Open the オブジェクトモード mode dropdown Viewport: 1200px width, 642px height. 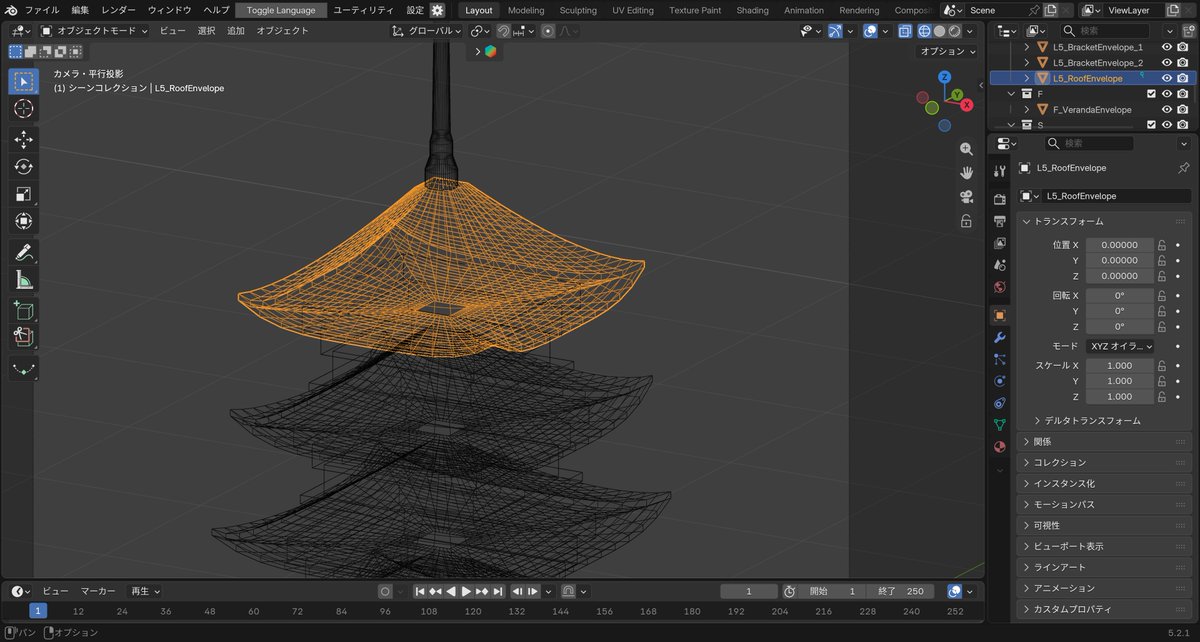coord(94,31)
